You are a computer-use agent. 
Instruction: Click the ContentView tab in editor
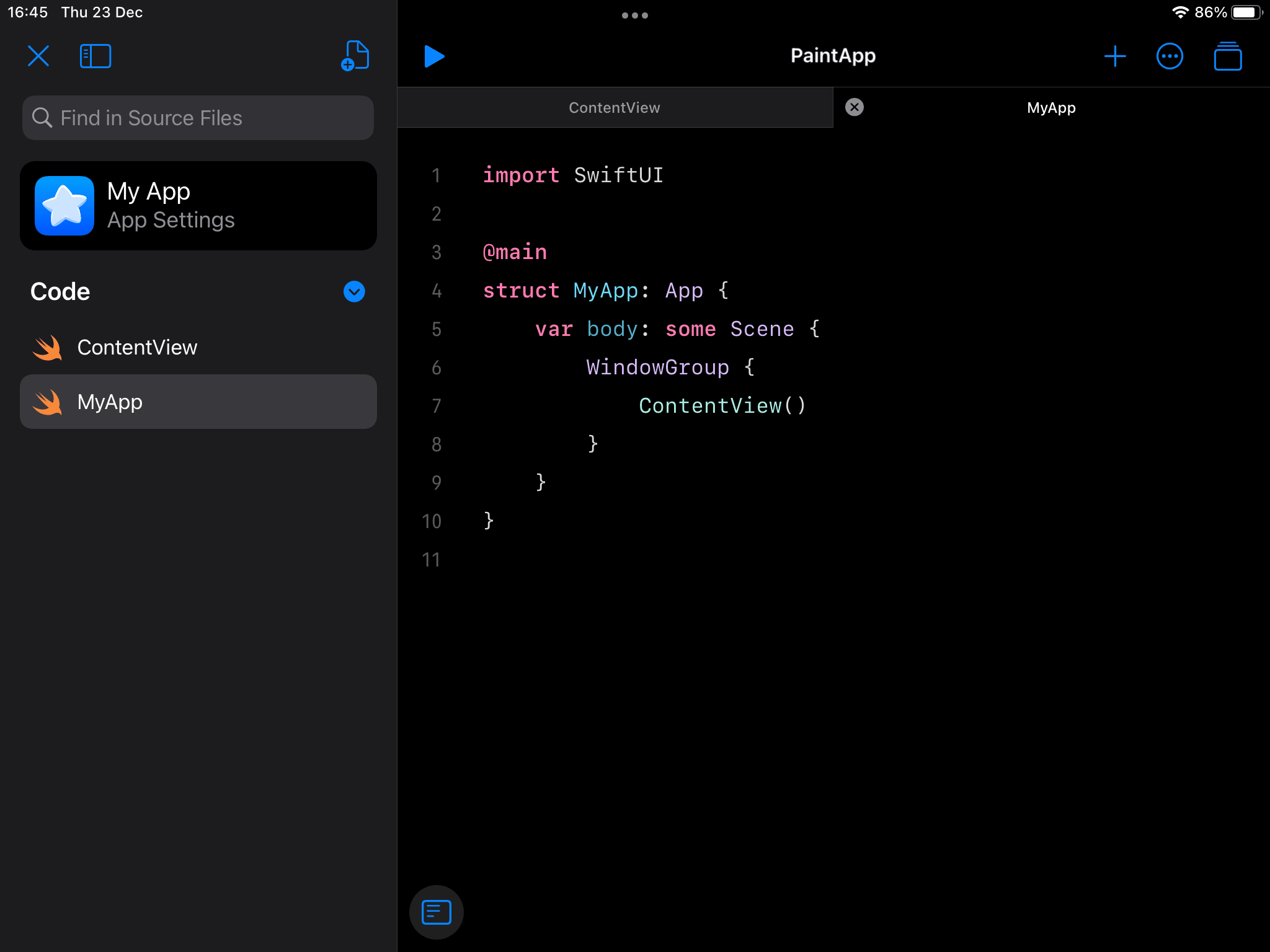click(614, 107)
